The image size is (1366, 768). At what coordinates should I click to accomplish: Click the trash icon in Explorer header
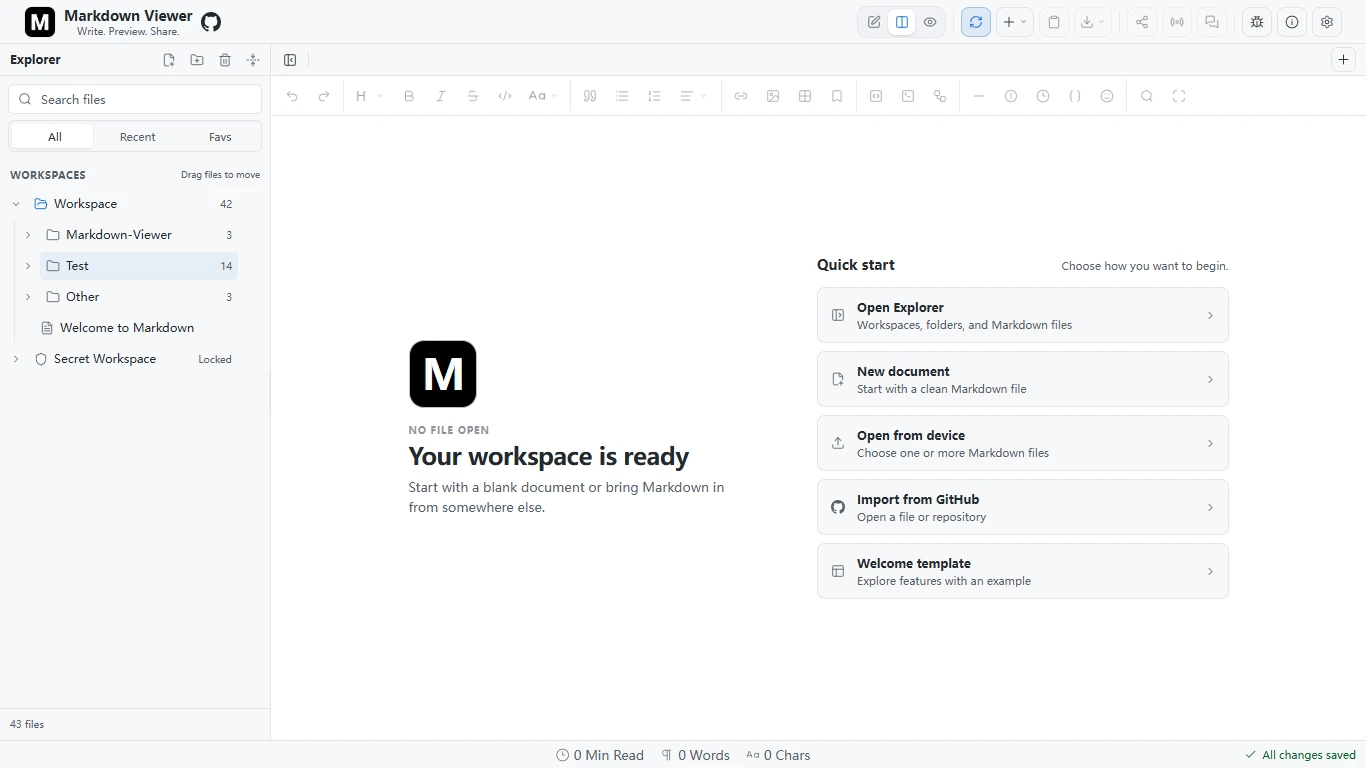pos(225,60)
